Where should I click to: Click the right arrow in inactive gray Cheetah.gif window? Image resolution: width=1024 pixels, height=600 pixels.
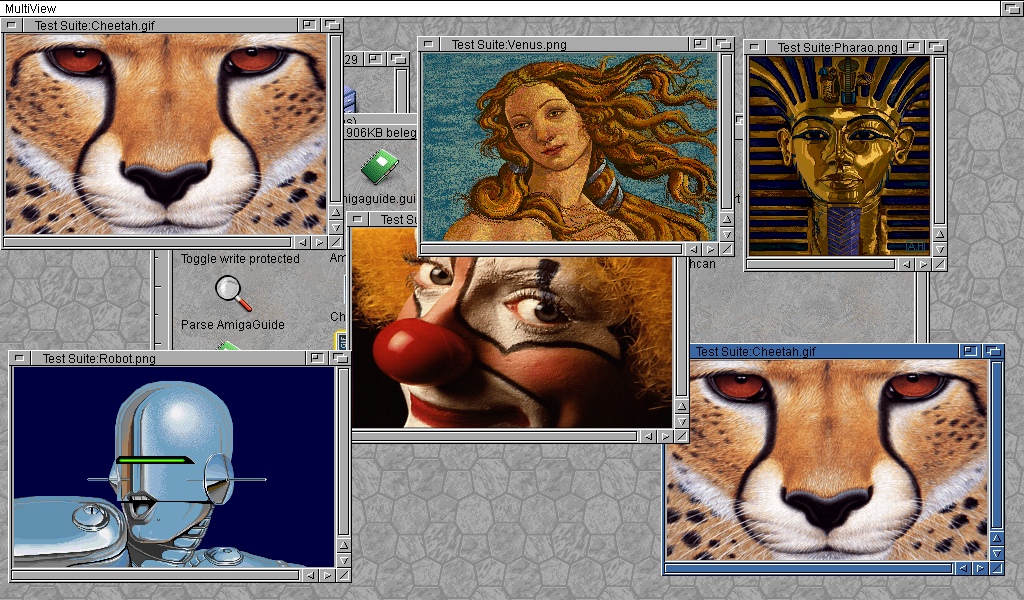319,242
